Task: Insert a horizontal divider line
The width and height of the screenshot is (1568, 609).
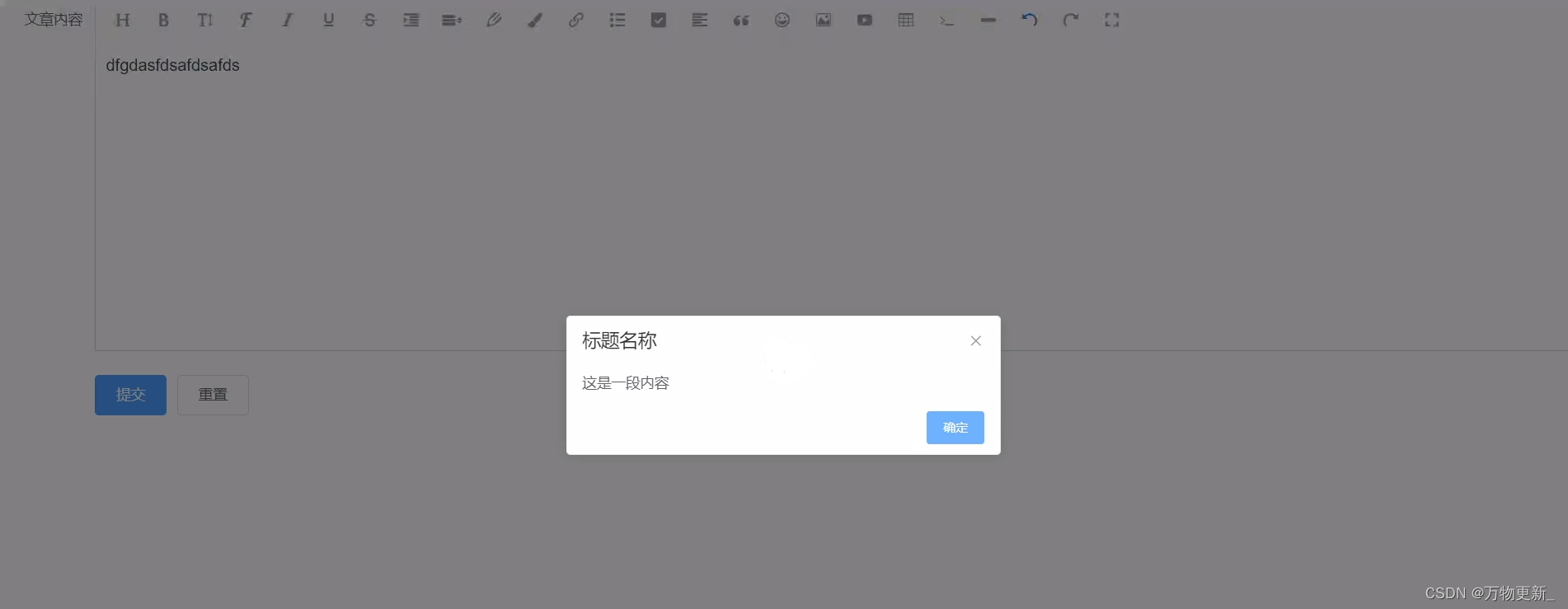Action: (x=988, y=20)
